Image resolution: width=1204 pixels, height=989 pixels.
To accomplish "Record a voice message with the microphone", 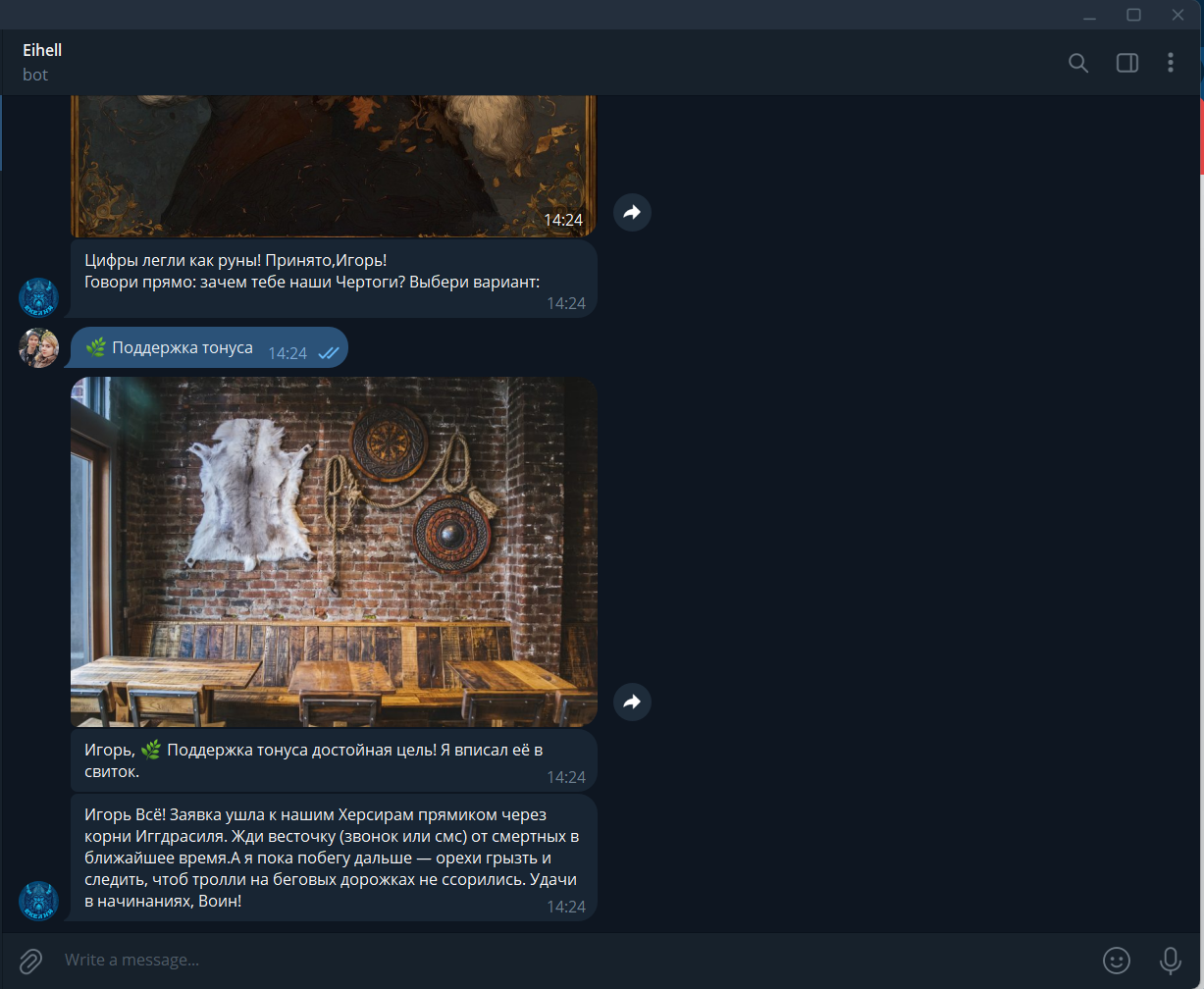I will click(x=1170, y=960).
